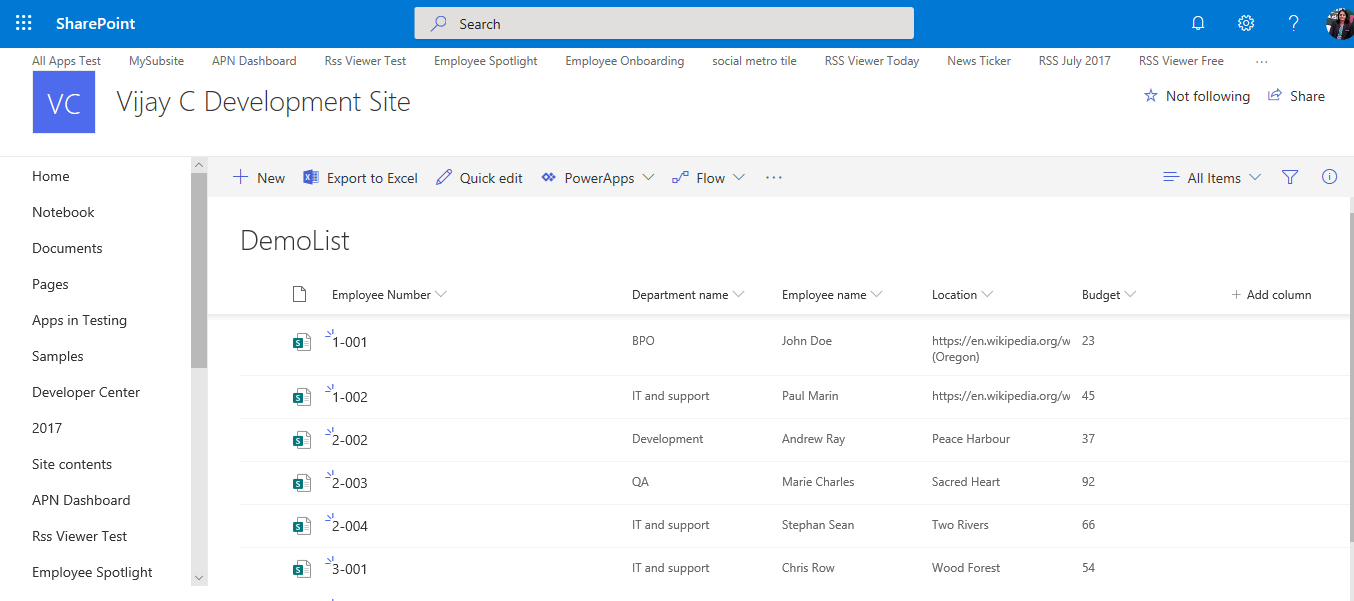Click the user profile picture
The image size is (1354, 601).
(1338, 23)
